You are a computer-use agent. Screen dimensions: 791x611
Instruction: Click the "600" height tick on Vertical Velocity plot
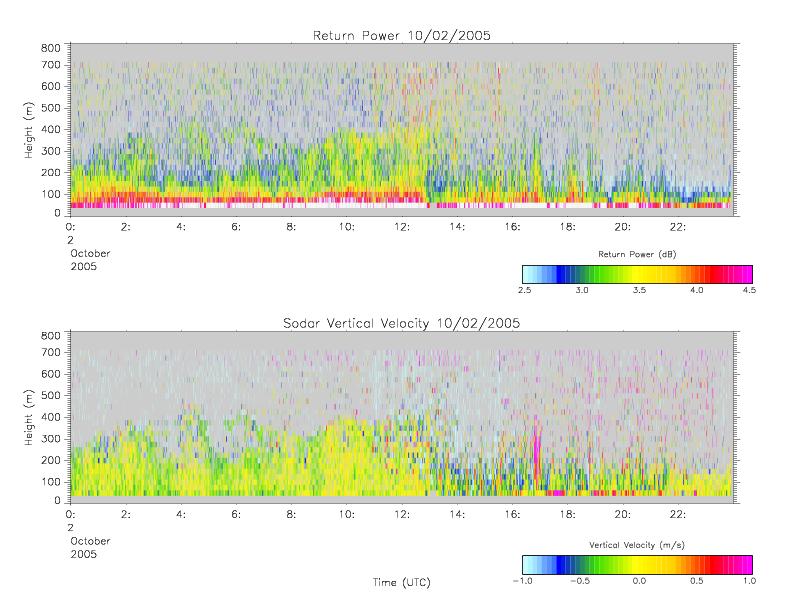click(50, 374)
